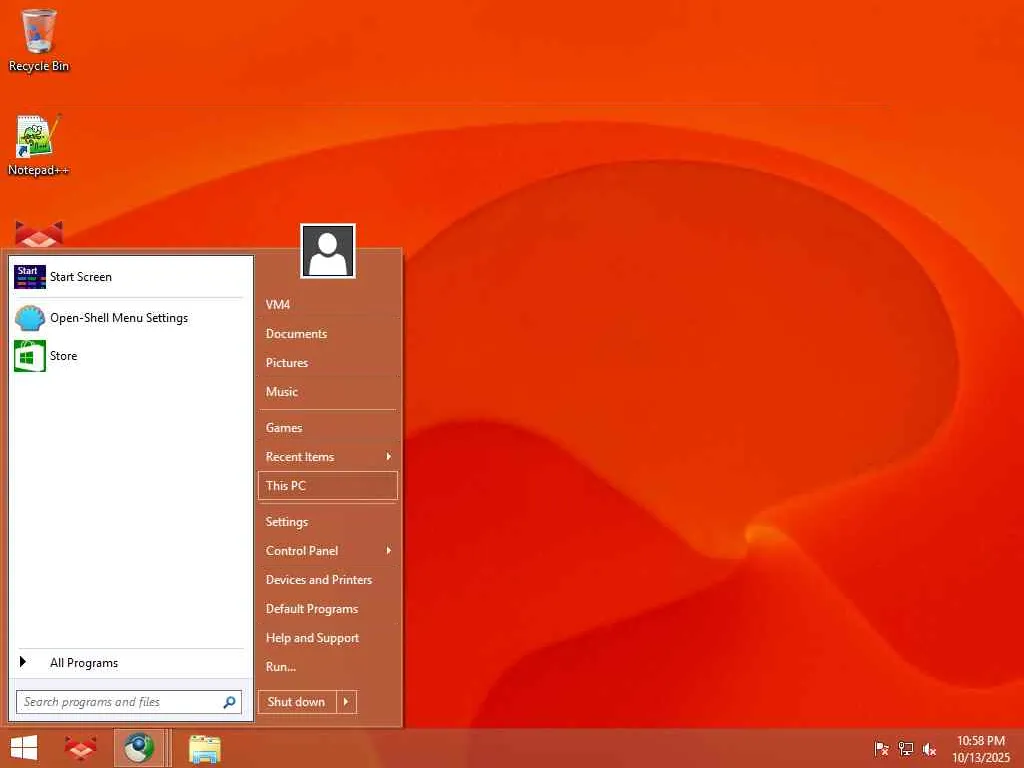Open the Shut down options arrow
1024x768 pixels.
[346, 702]
